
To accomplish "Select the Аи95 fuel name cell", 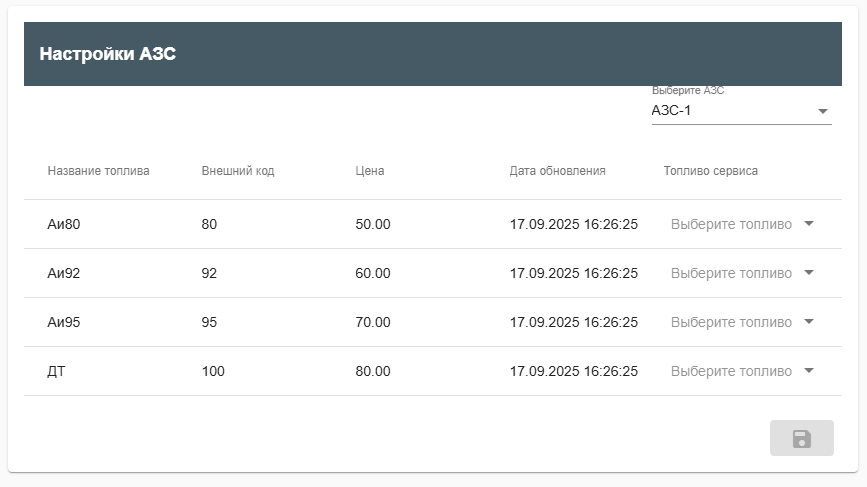I will [x=64, y=322].
